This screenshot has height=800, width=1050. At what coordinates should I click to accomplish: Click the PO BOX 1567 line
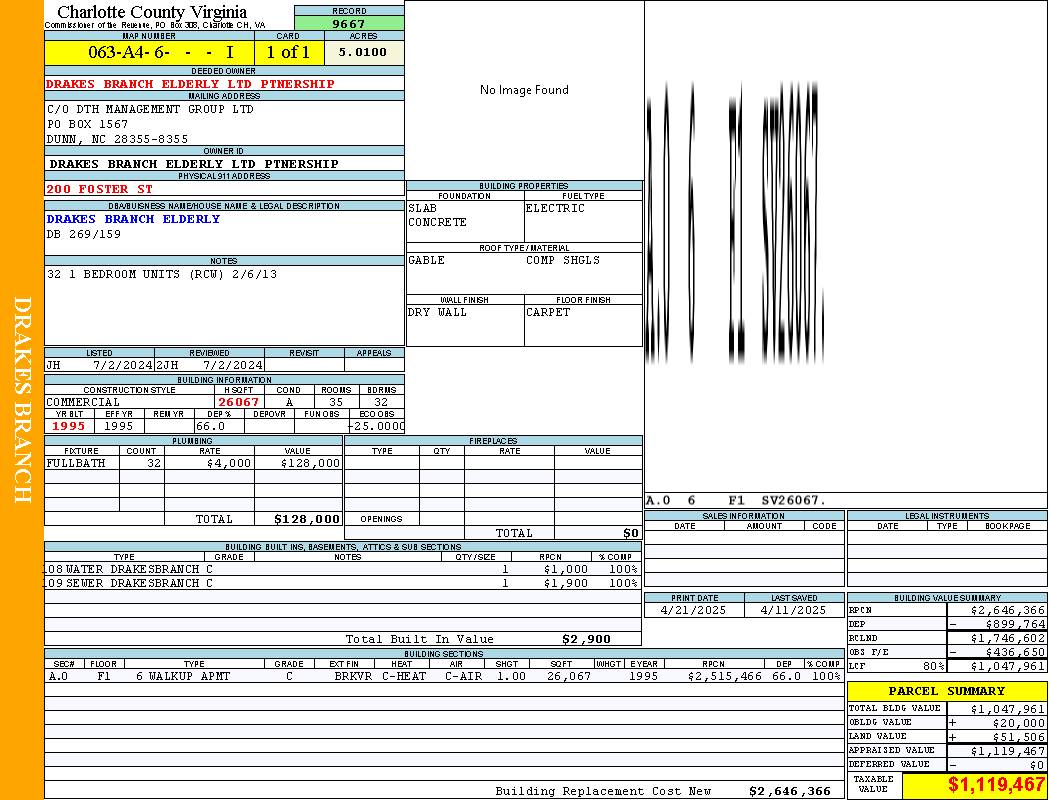tap(87, 125)
